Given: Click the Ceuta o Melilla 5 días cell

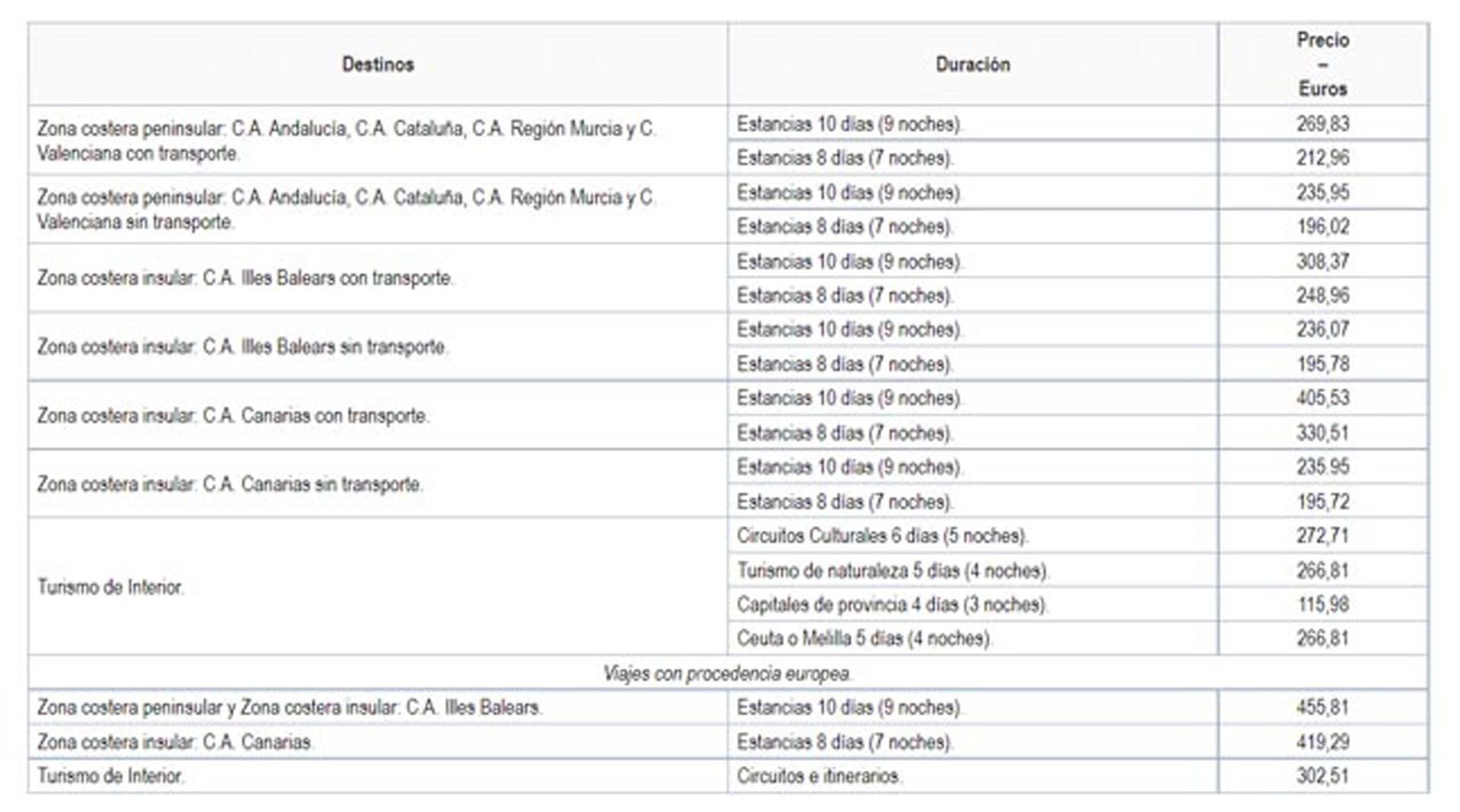Looking at the screenshot, I should pos(973,639).
